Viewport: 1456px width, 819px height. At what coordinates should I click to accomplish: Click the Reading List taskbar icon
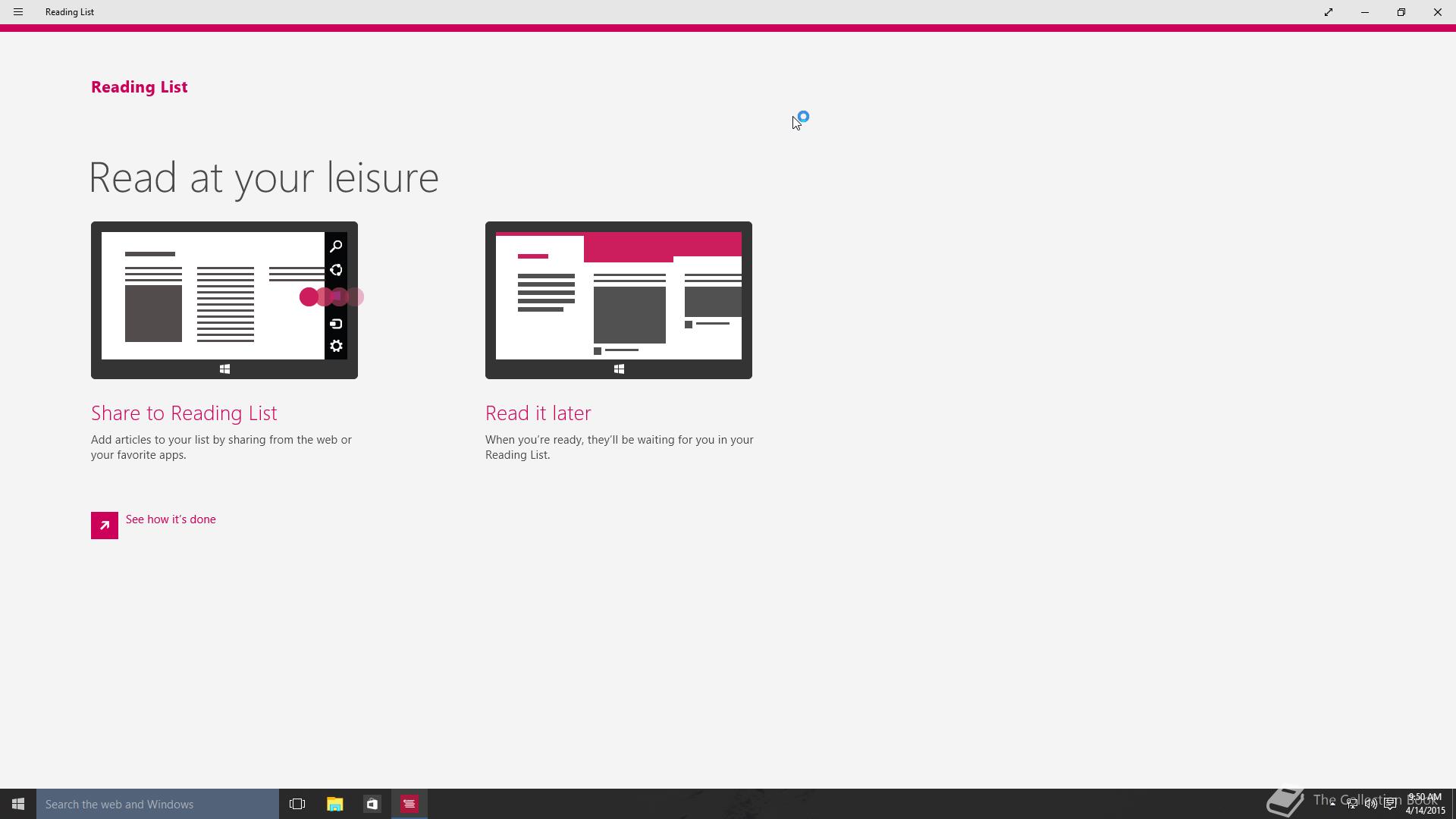[x=409, y=804]
